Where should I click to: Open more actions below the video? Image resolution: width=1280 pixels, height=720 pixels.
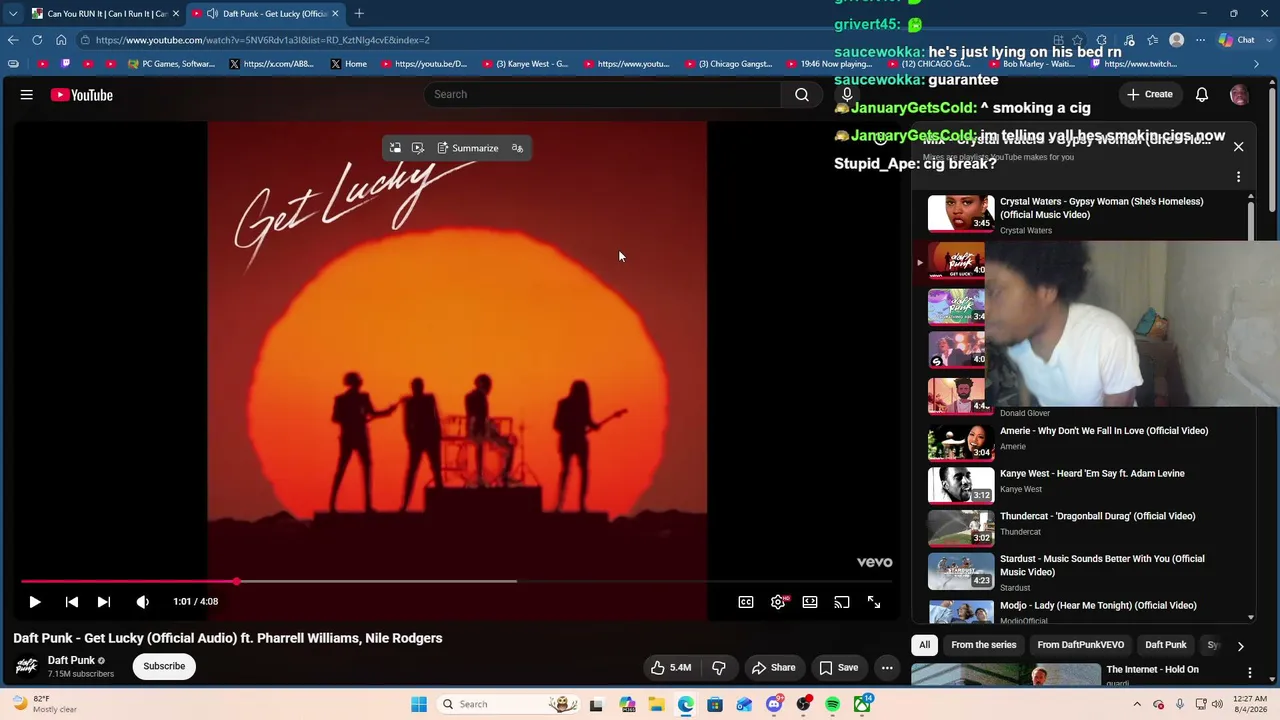pos(887,667)
